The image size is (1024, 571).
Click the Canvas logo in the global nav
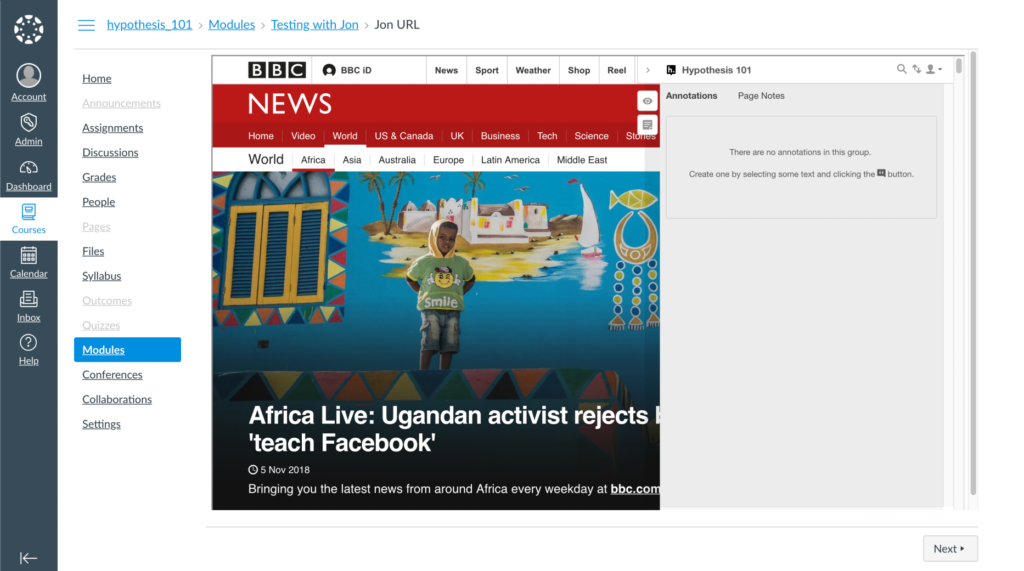pyautogui.click(x=29, y=29)
